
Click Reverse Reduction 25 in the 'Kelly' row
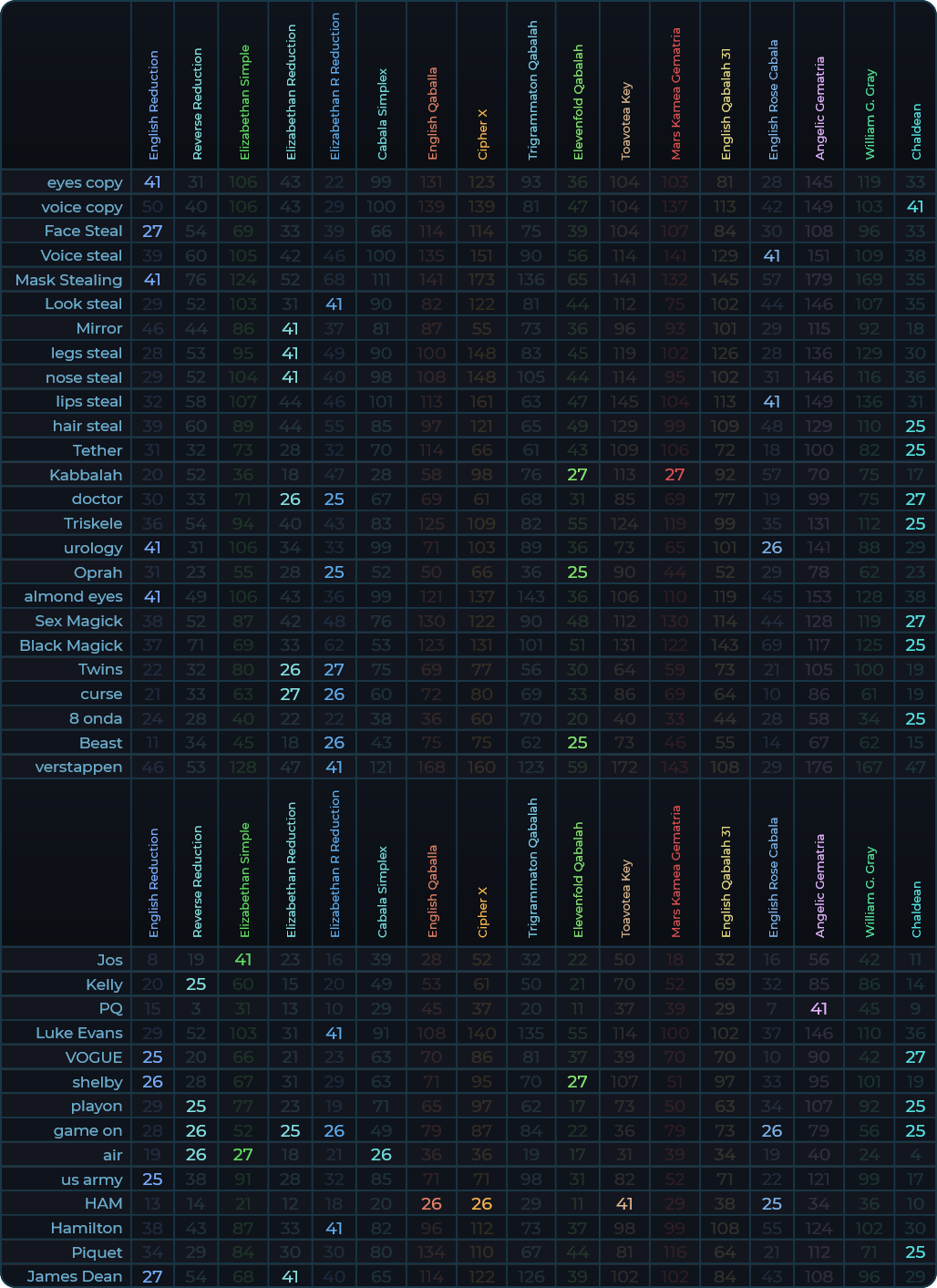pyautogui.click(x=196, y=984)
